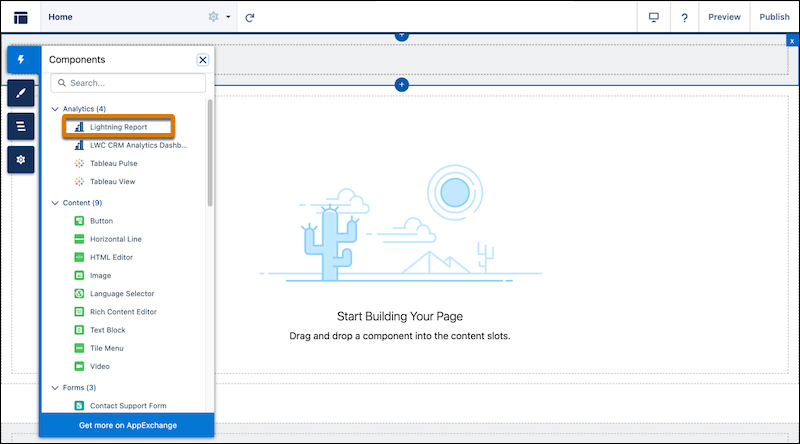Collapse the Forms (3) section
800x444 pixels.
tap(55, 387)
